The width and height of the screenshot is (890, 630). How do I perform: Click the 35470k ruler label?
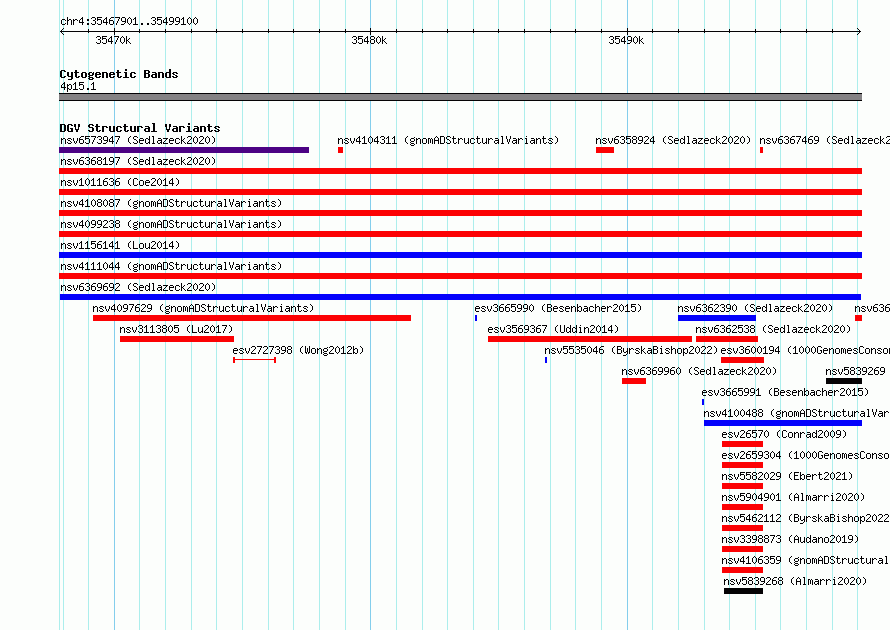(x=113, y=40)
